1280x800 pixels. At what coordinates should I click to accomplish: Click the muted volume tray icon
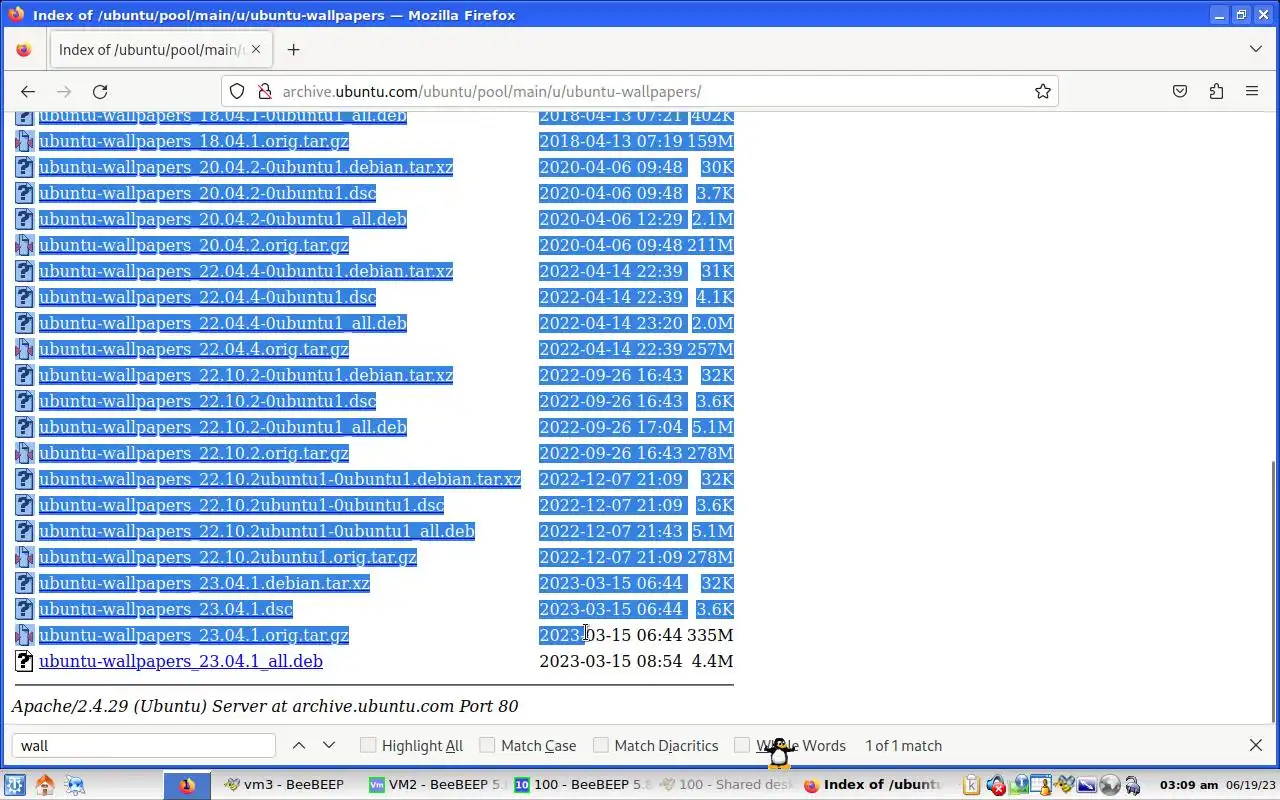tap(996, 785)
